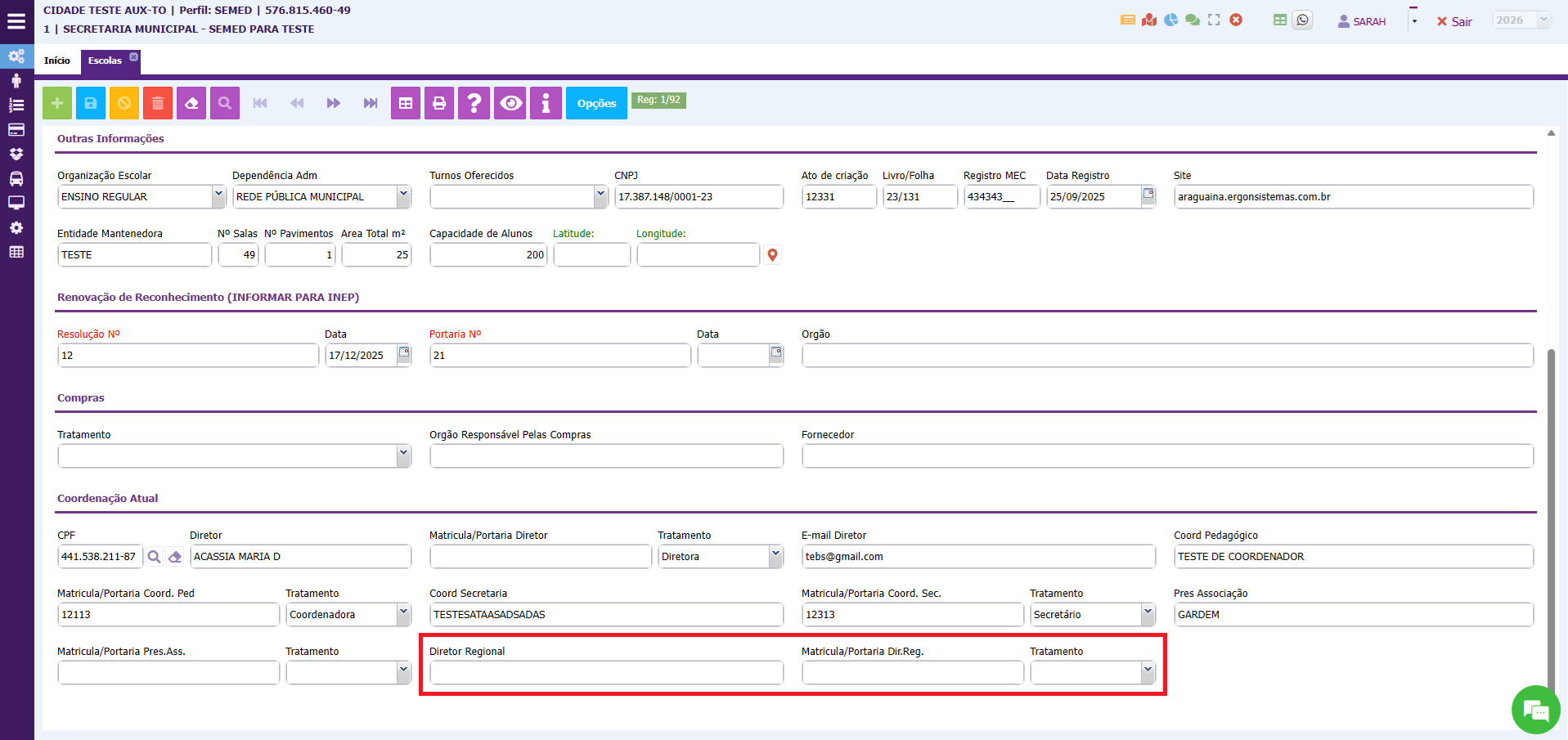Toggle the eye view button in toolbar
Screen dimensions: 1568x740
pyautogui.click(x=511, y=103)
